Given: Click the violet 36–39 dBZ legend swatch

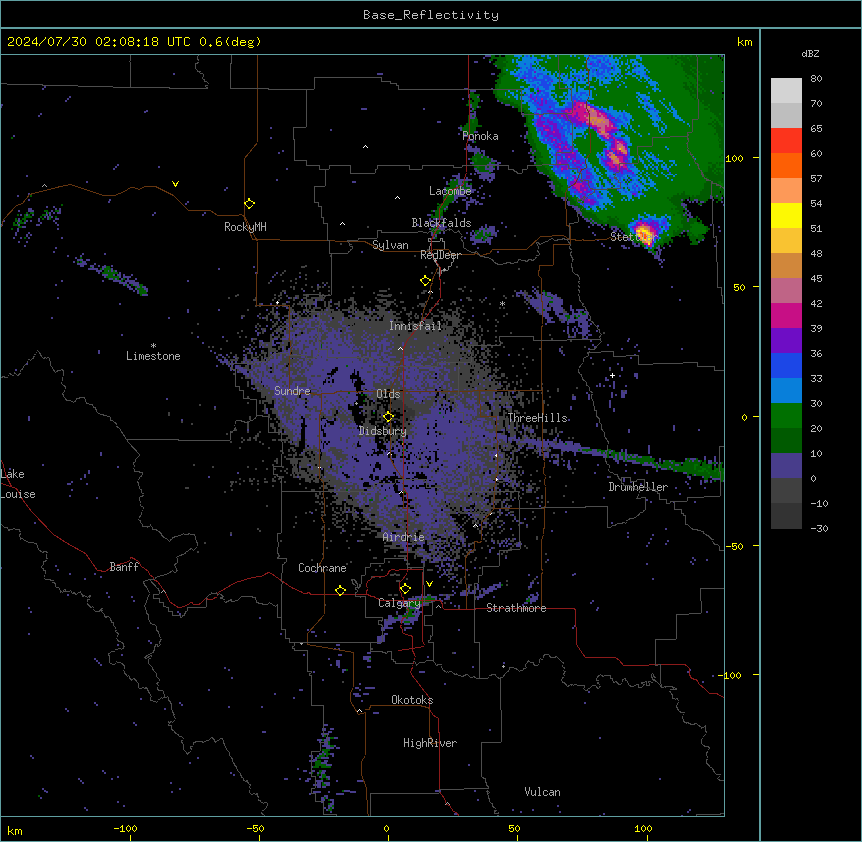Looking at the screenshot, I should (x=786, y=341).
